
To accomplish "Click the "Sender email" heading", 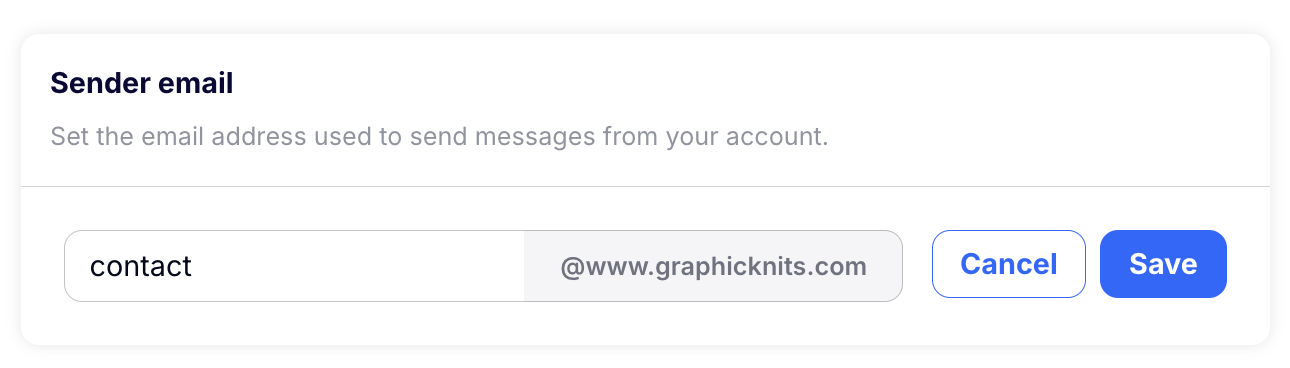I will (x=142, y=84).
